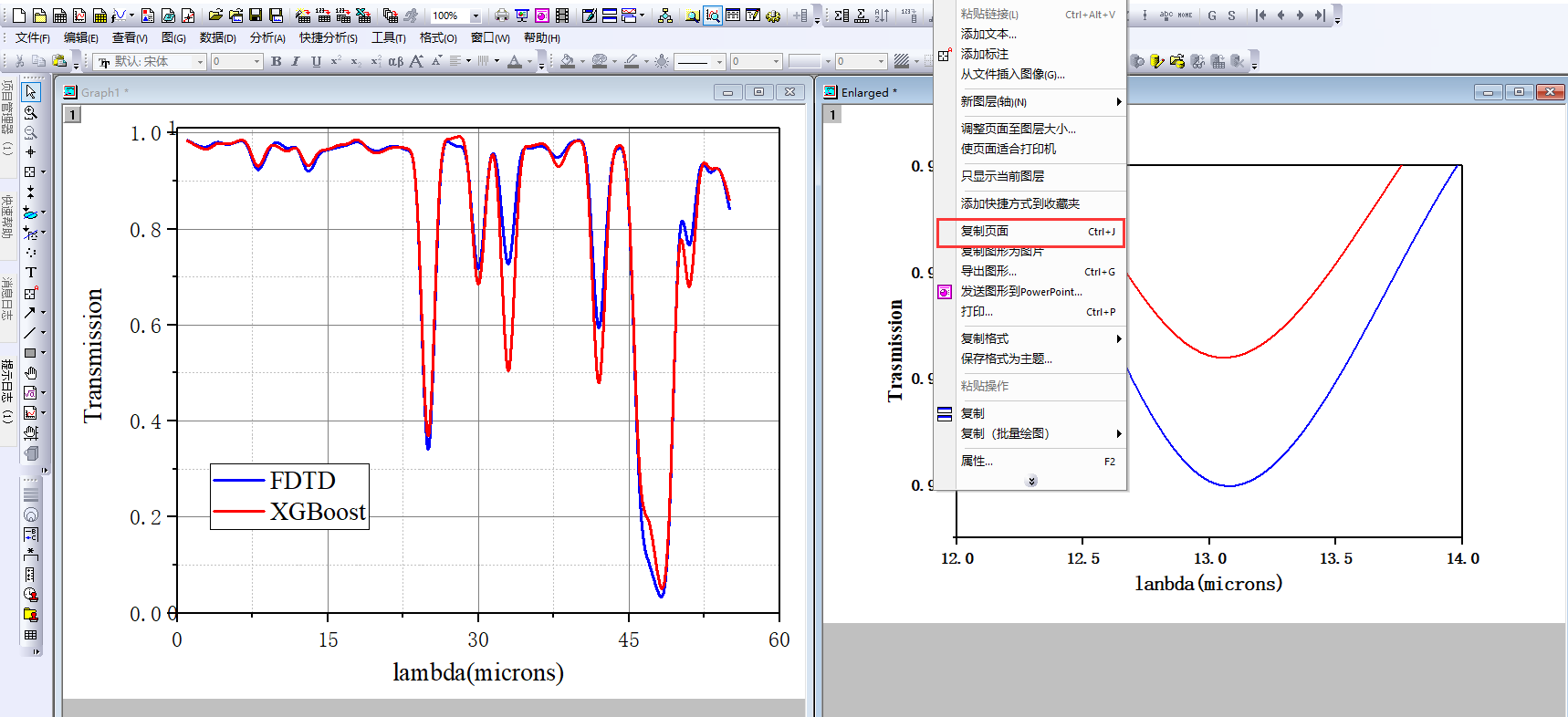Select the Pointer tool in the left toolbar
1568x717 pixels.
[x=31, y=91]
